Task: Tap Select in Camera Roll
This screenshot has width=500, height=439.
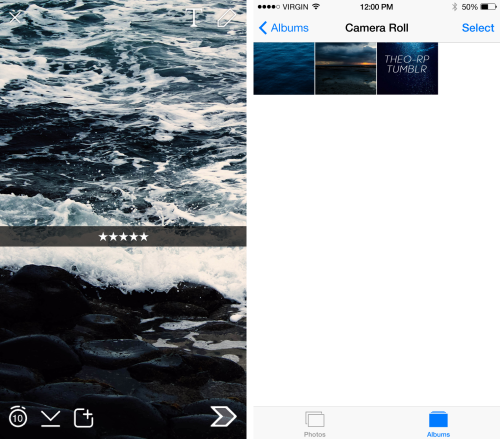Action: click(x=478, y=28)
